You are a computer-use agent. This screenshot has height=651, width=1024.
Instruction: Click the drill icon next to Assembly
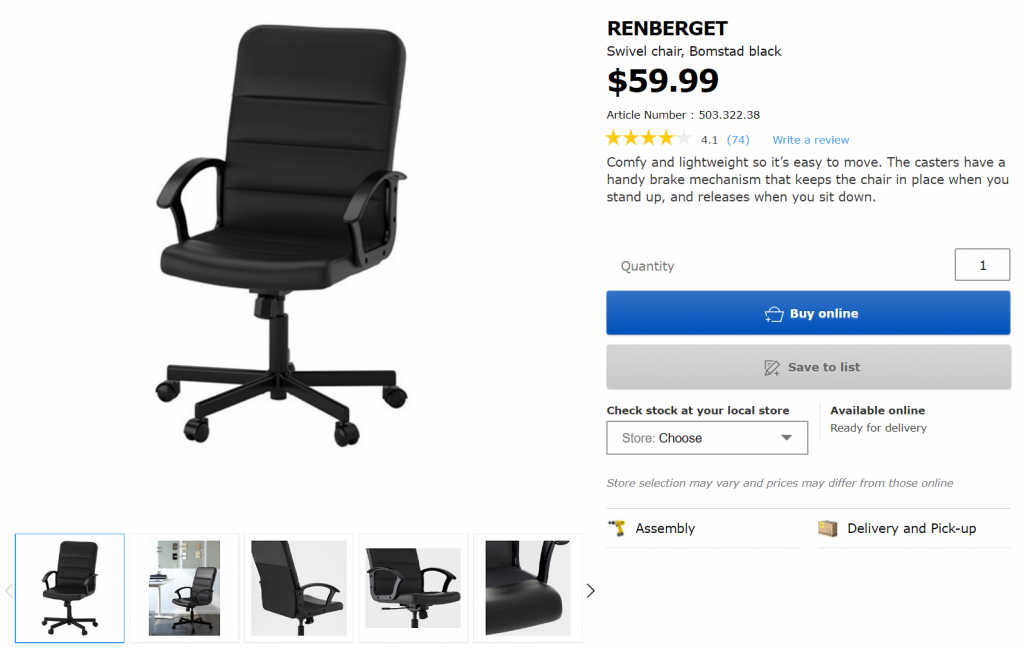tap(616, 528)
